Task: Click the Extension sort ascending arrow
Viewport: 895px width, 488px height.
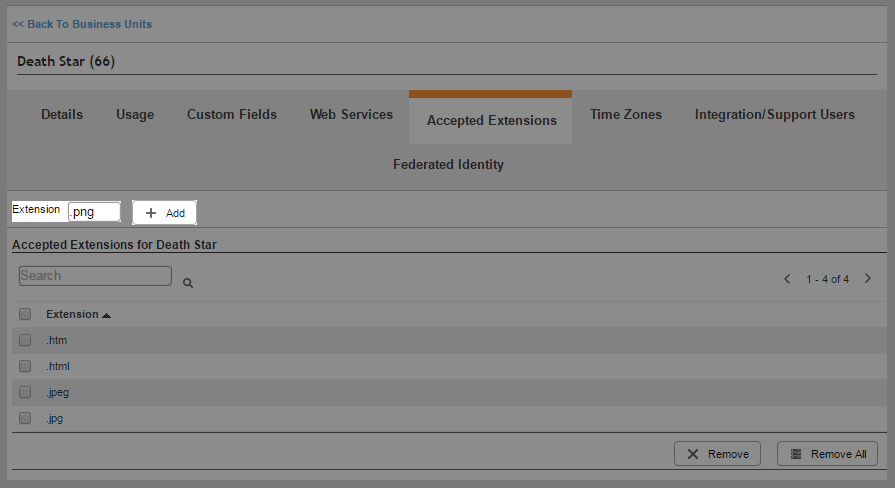Action: coord(107,315)
